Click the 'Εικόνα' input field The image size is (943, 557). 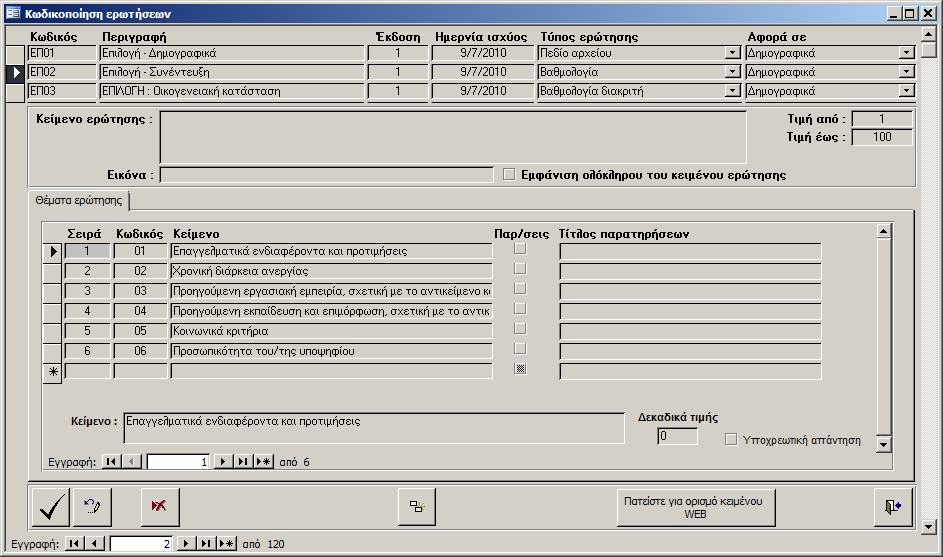[327, 175]
